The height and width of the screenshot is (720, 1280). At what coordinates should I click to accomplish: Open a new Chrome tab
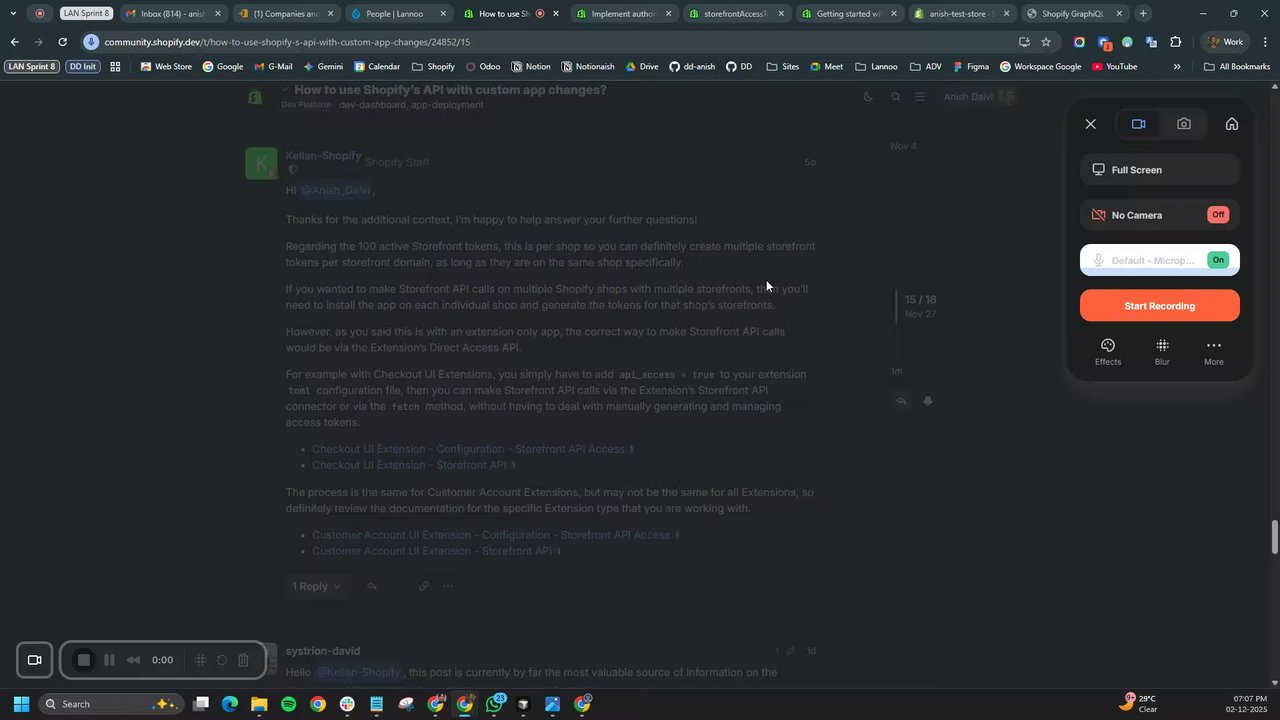tap(1143, 14)
